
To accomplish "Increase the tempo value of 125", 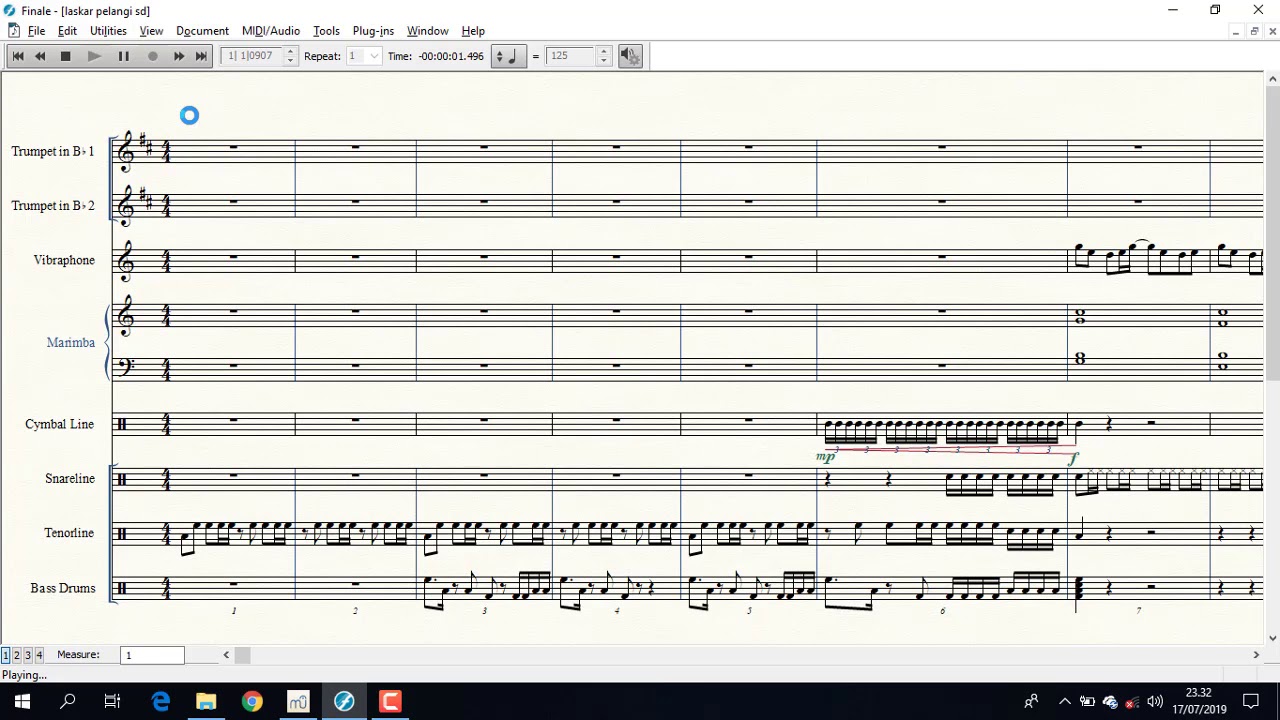I will click(603, 51).
